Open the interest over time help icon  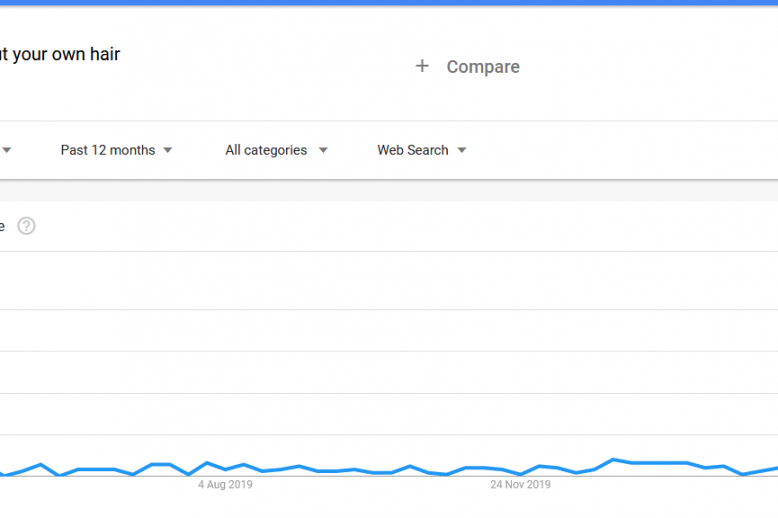point(26,226)
